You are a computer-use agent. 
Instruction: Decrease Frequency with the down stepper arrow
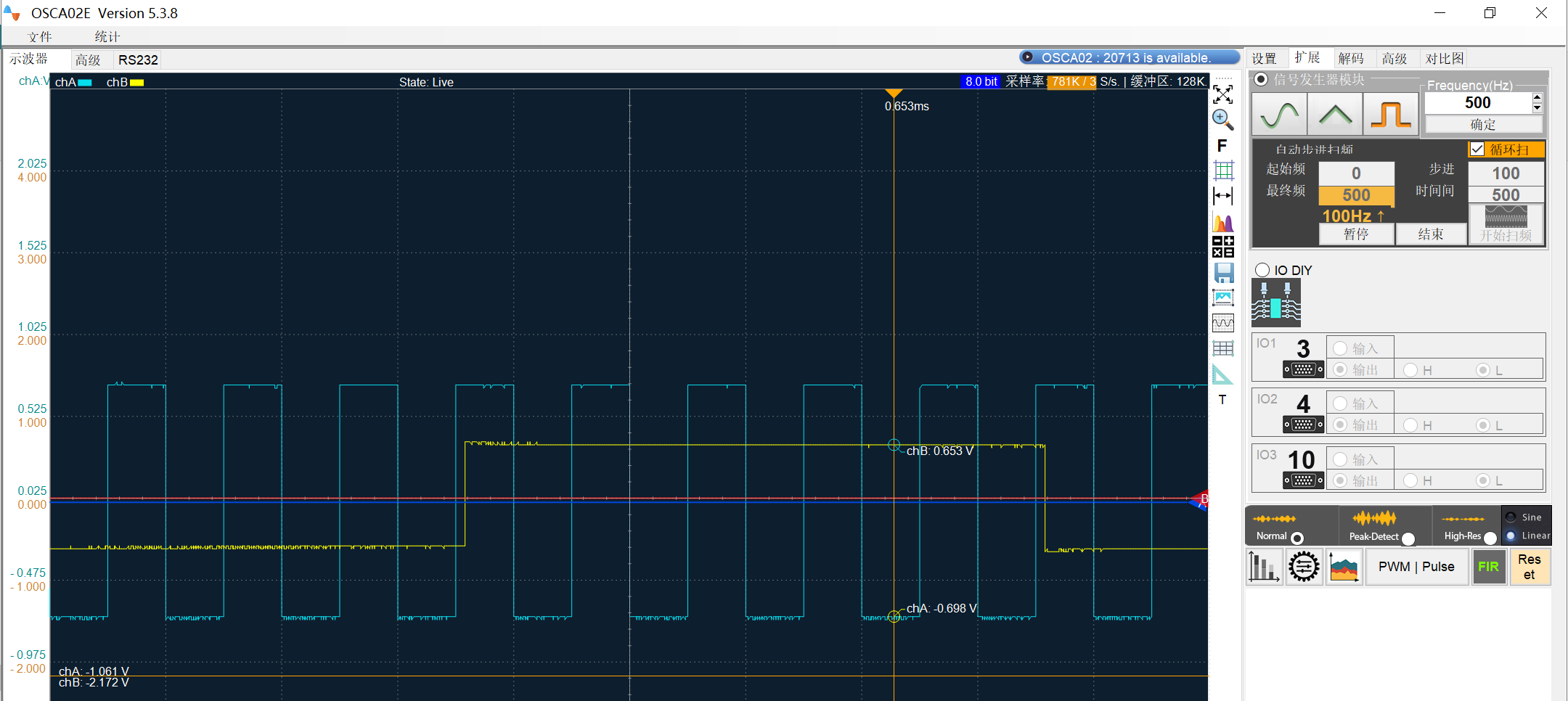[x=1537, y=108]
